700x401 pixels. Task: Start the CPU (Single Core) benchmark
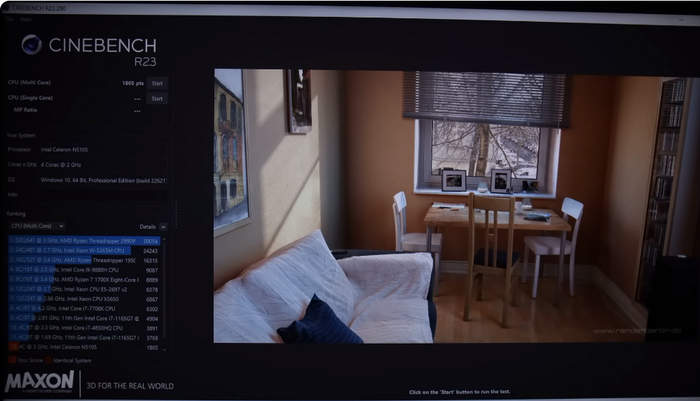click(x=157, y=99)
